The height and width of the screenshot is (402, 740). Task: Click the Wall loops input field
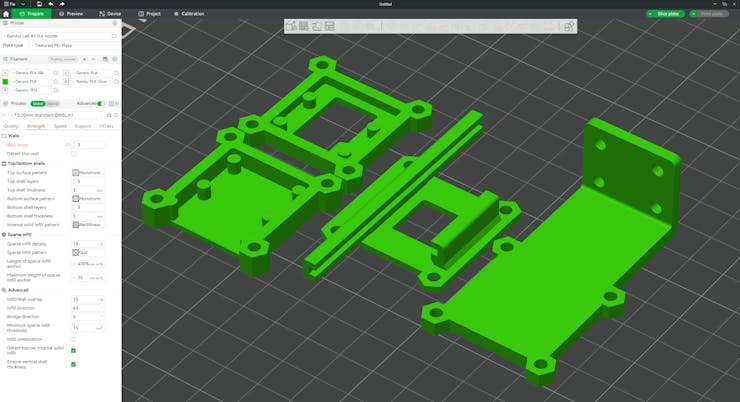88,145
